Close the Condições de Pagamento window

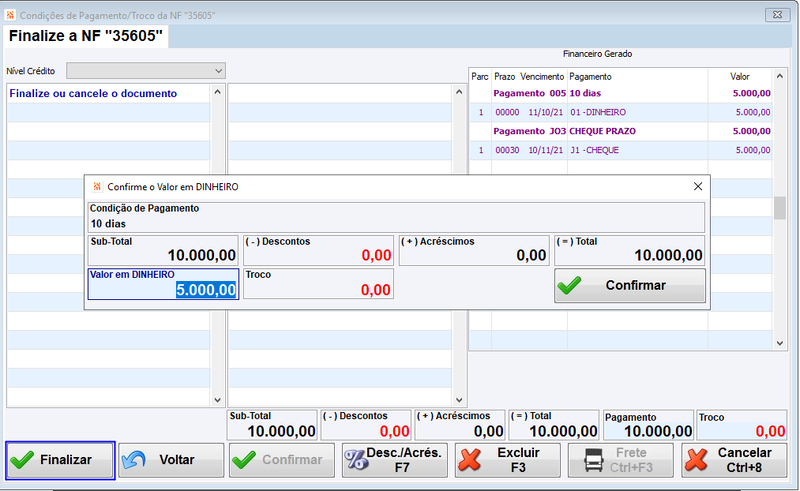pyautogui.click(x=778, y=15)
